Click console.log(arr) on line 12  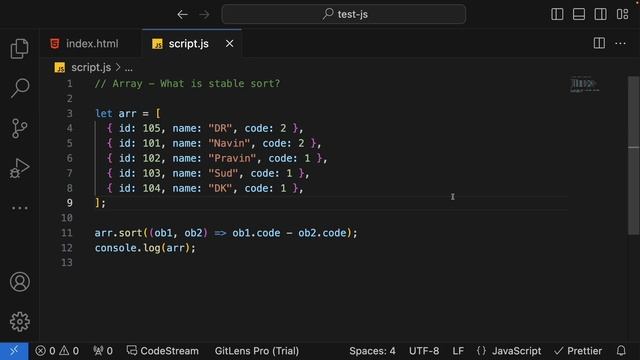click(145, 248)
